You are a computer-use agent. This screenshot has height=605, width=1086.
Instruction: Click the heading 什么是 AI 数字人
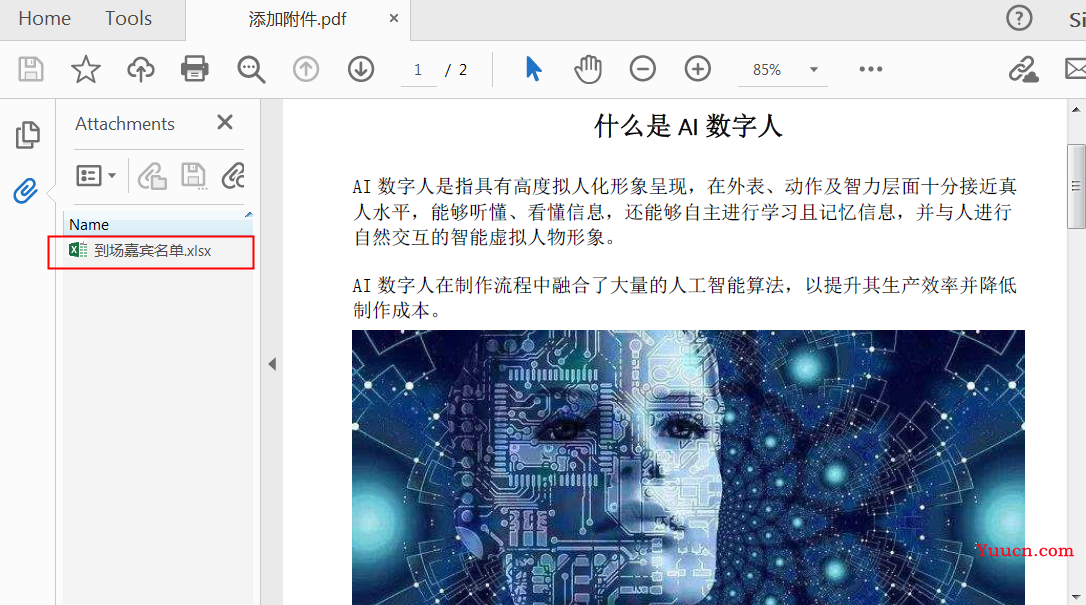688,126
